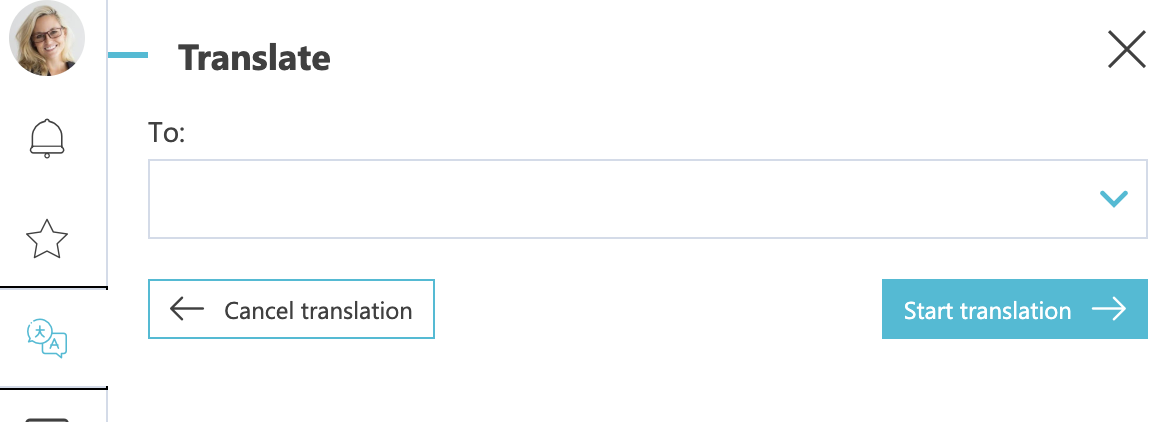1176x422 pixels.
Task: Click the right arrow in Start translation
Action: point(1109,309)
